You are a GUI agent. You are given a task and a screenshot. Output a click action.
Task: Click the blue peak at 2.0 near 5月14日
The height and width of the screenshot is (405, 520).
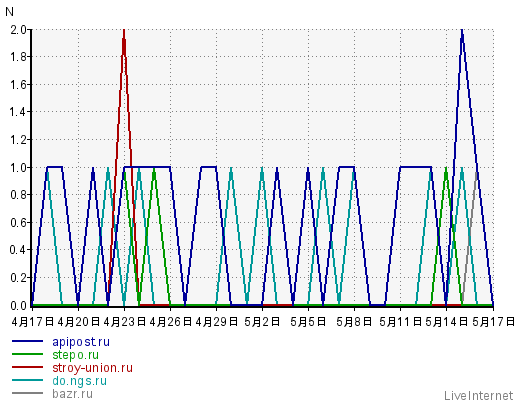(462, 32)
